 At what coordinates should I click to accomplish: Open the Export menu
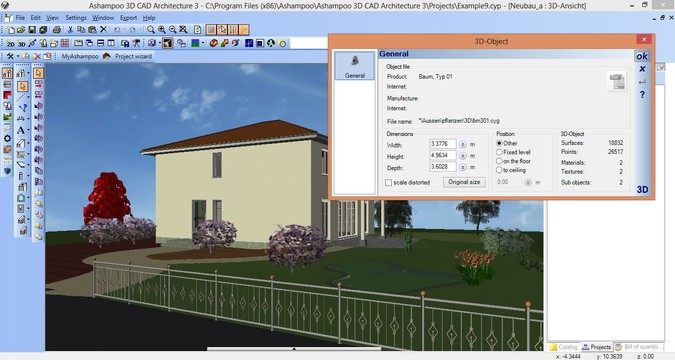click(128, 18)
